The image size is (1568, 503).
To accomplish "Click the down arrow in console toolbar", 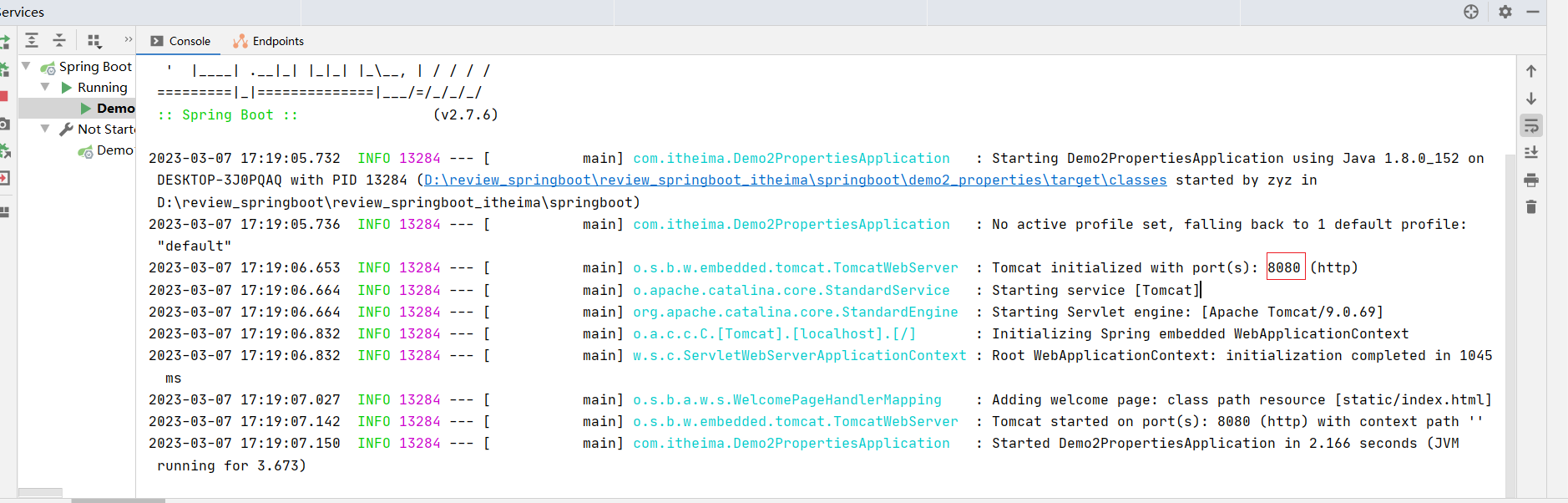I will point(1531,99).
